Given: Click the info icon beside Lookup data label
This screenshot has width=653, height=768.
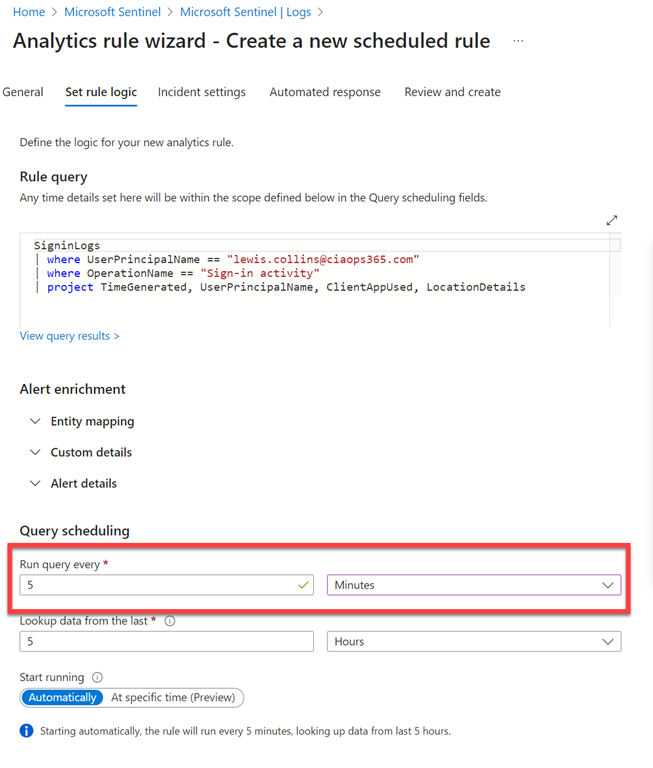Looking at the screenshot, I should [x=170, y=621].
